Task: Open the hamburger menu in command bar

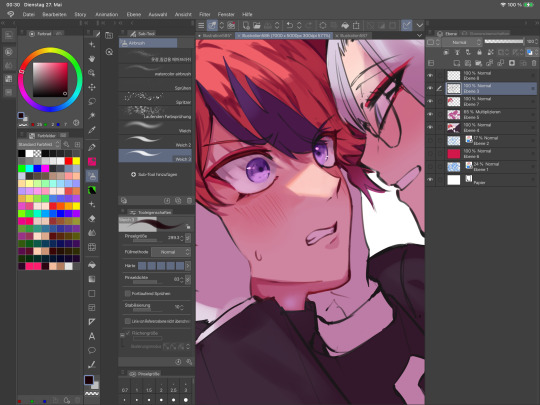Action: pos(201,25)
